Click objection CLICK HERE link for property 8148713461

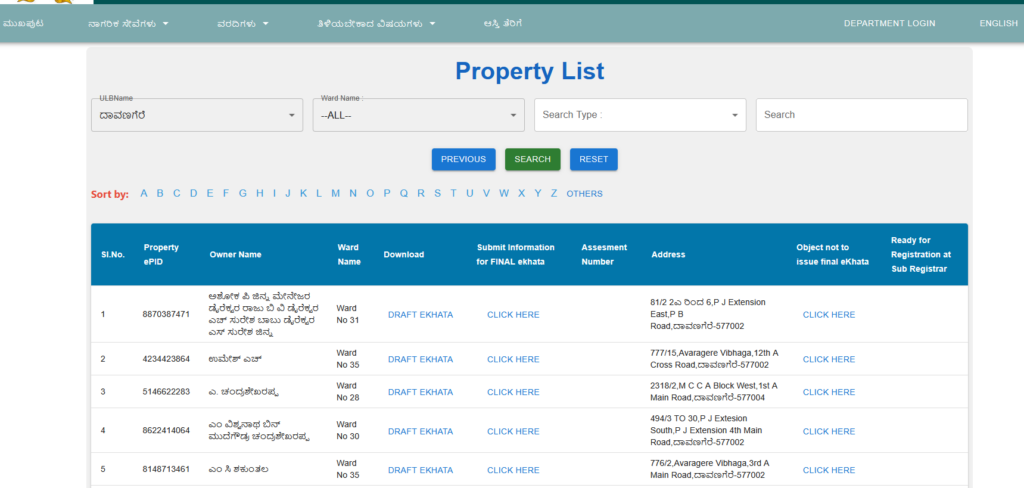(829, 470)
